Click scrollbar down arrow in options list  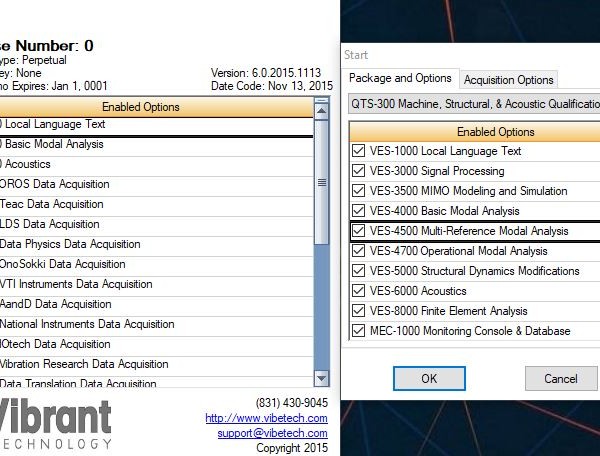(322, 378)
